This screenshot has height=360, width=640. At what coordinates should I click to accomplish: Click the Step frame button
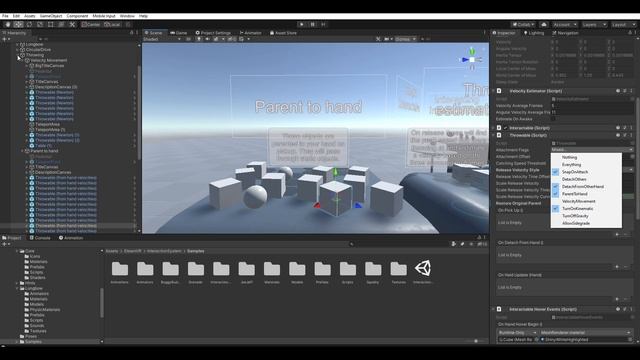[323, 24]
